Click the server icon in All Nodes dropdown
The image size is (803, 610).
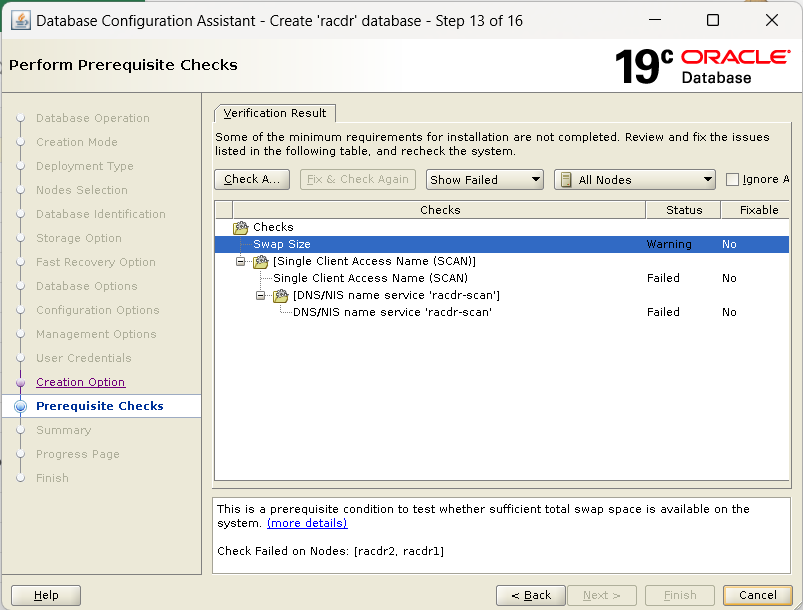(566, 180)
